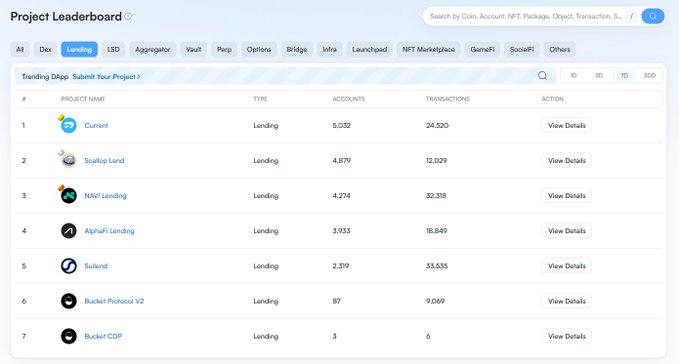Click the Suilend project logo

pyautogui.click(x=68, y=266)
